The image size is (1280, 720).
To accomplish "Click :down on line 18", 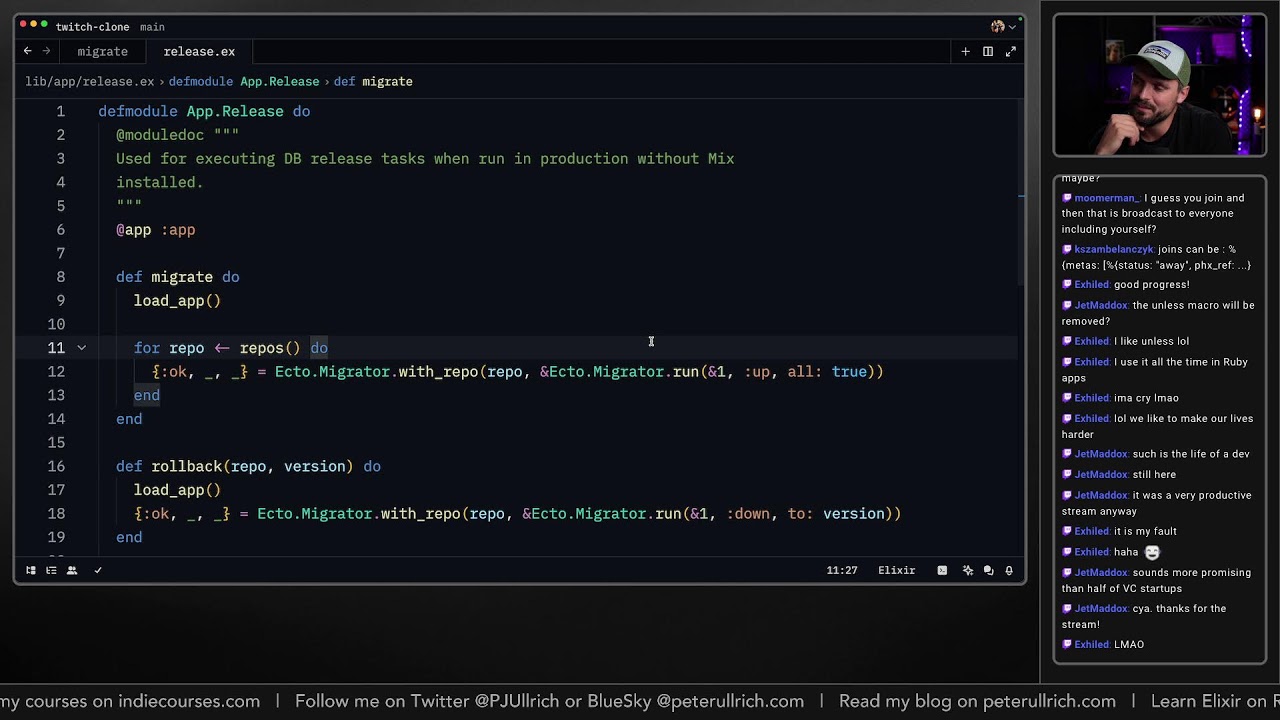I will 748,514.
